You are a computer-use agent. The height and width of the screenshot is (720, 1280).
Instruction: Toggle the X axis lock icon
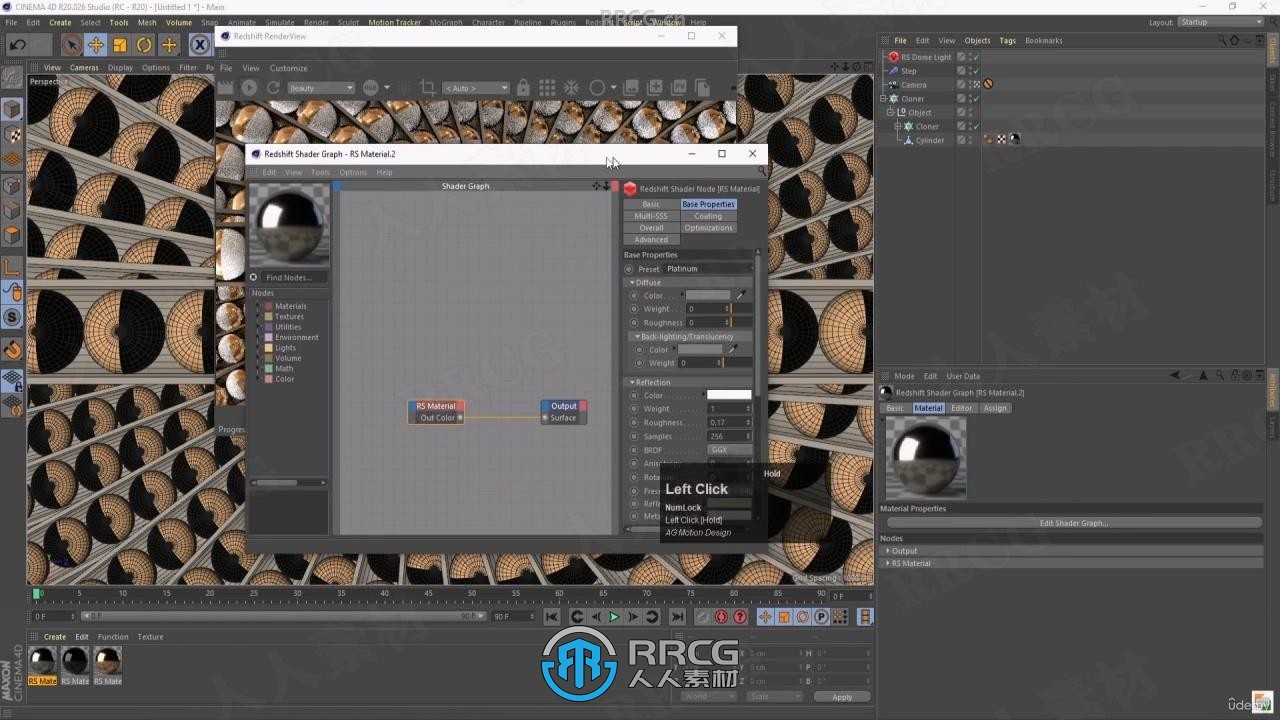(200, 45)
